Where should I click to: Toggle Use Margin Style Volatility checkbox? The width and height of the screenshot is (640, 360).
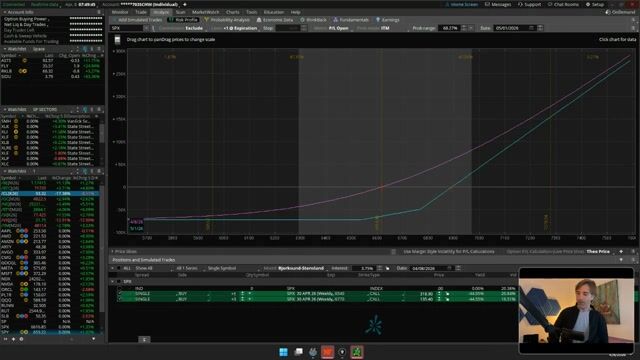coord(393,252)
